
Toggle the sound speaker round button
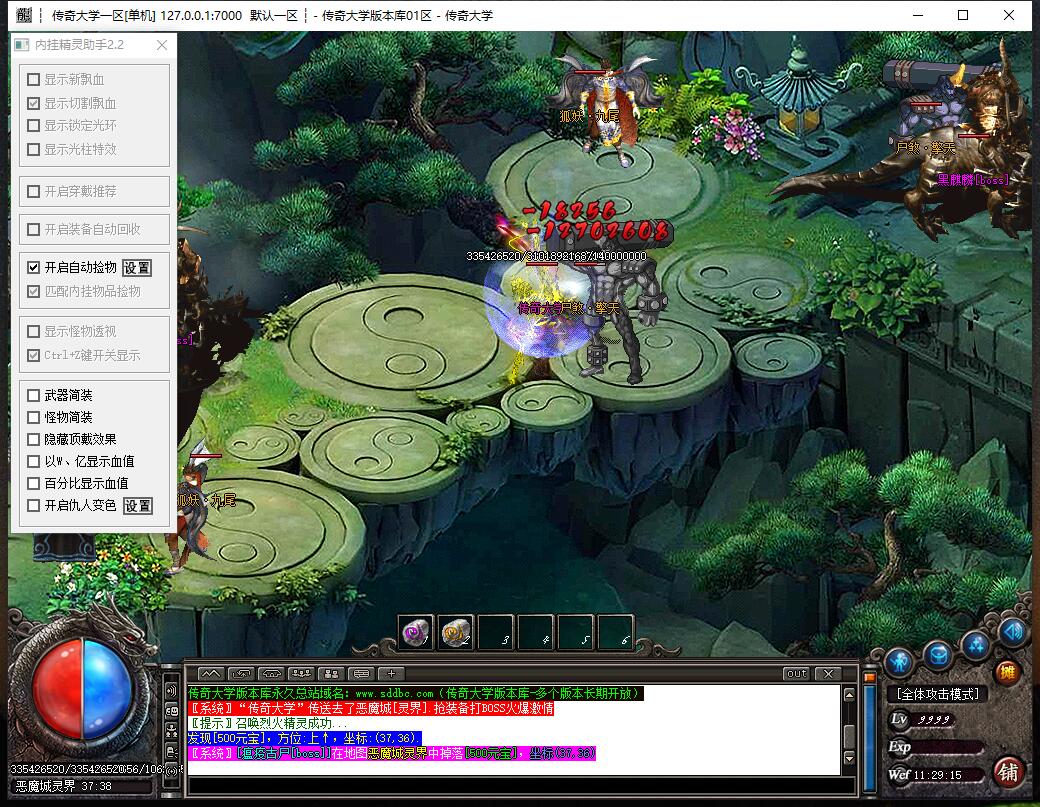coord(1013,631)
